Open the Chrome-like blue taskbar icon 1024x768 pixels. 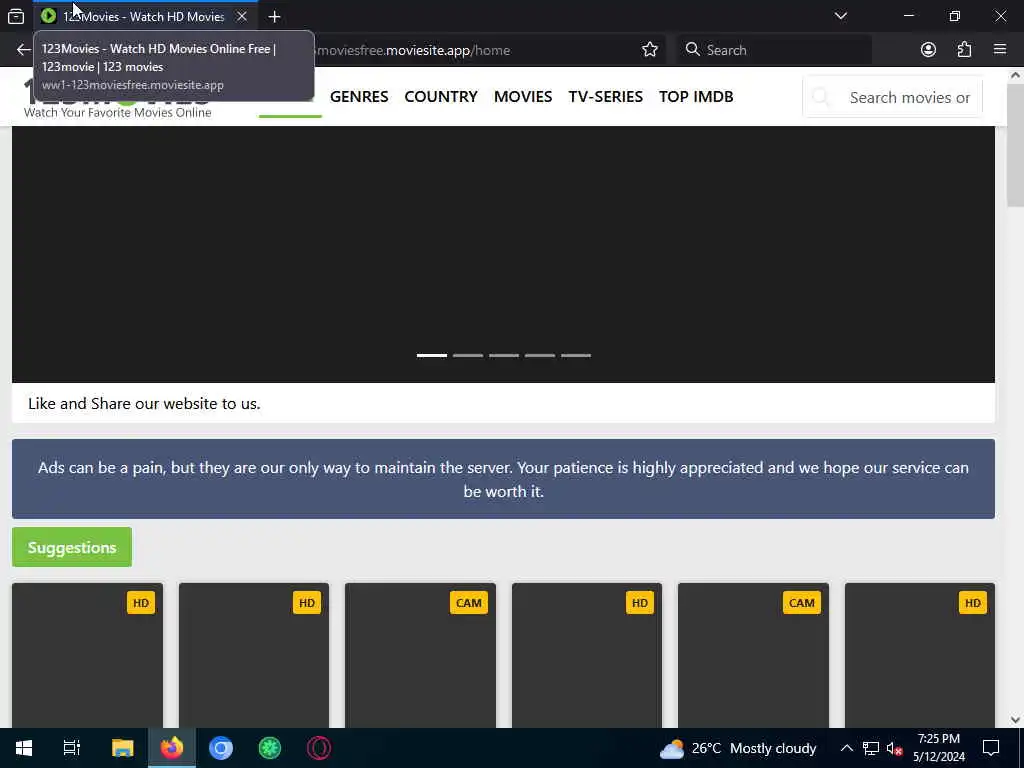[x=221, y=748]
